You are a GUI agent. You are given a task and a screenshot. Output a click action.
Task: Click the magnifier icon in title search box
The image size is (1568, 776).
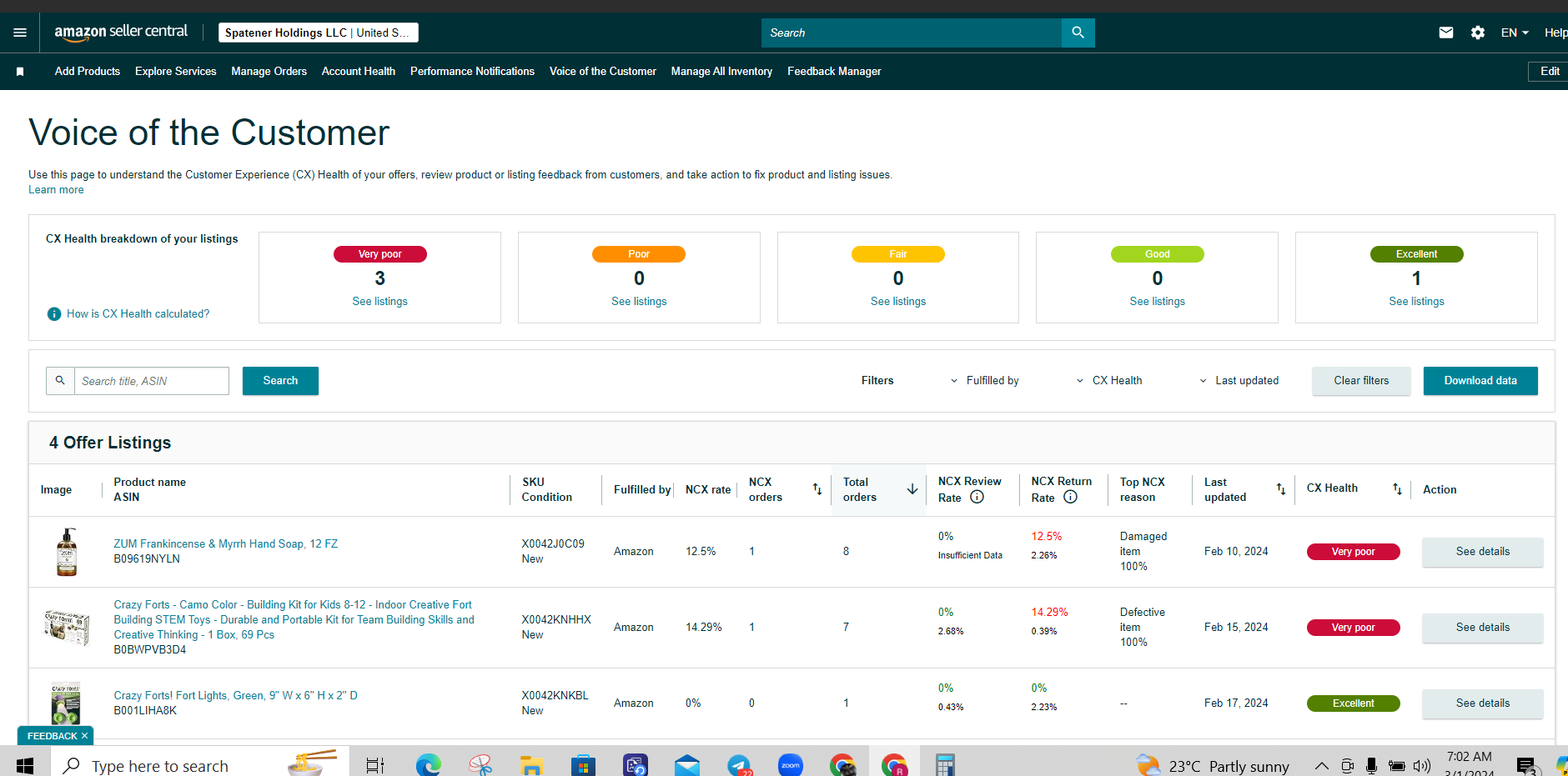point(60,381)
